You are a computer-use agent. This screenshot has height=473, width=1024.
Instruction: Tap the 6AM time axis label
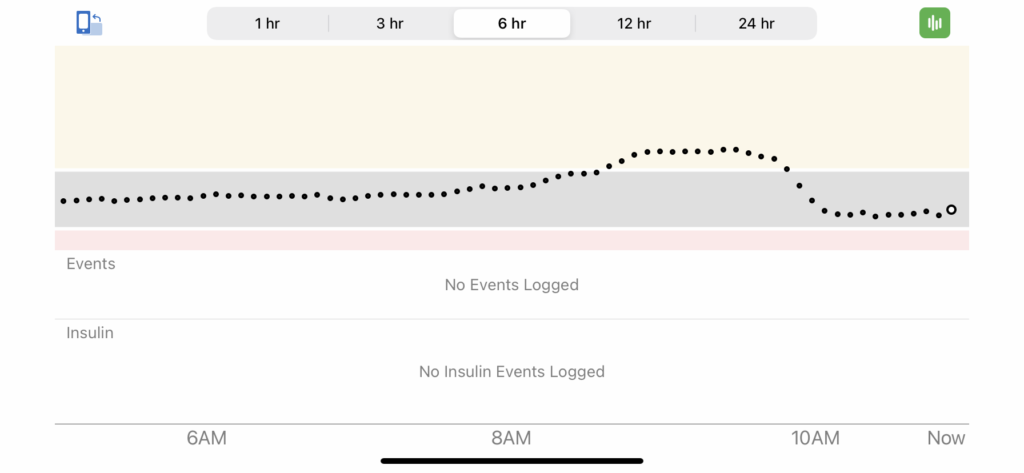point(206,438)
